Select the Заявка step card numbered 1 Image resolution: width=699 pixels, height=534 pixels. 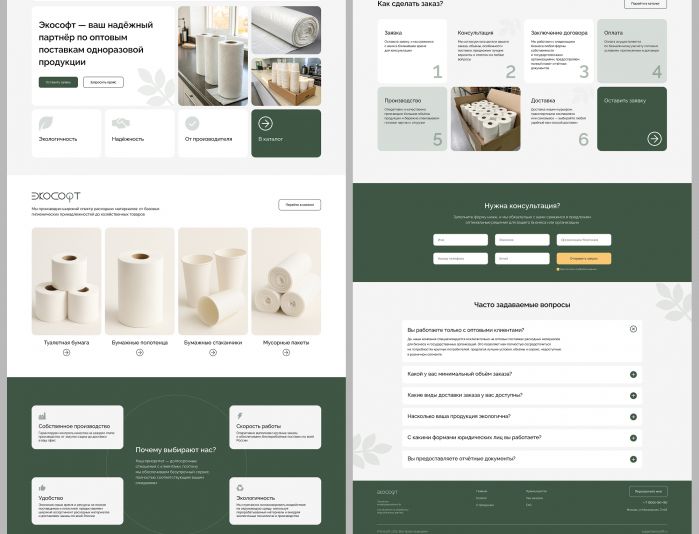[412, 51]
